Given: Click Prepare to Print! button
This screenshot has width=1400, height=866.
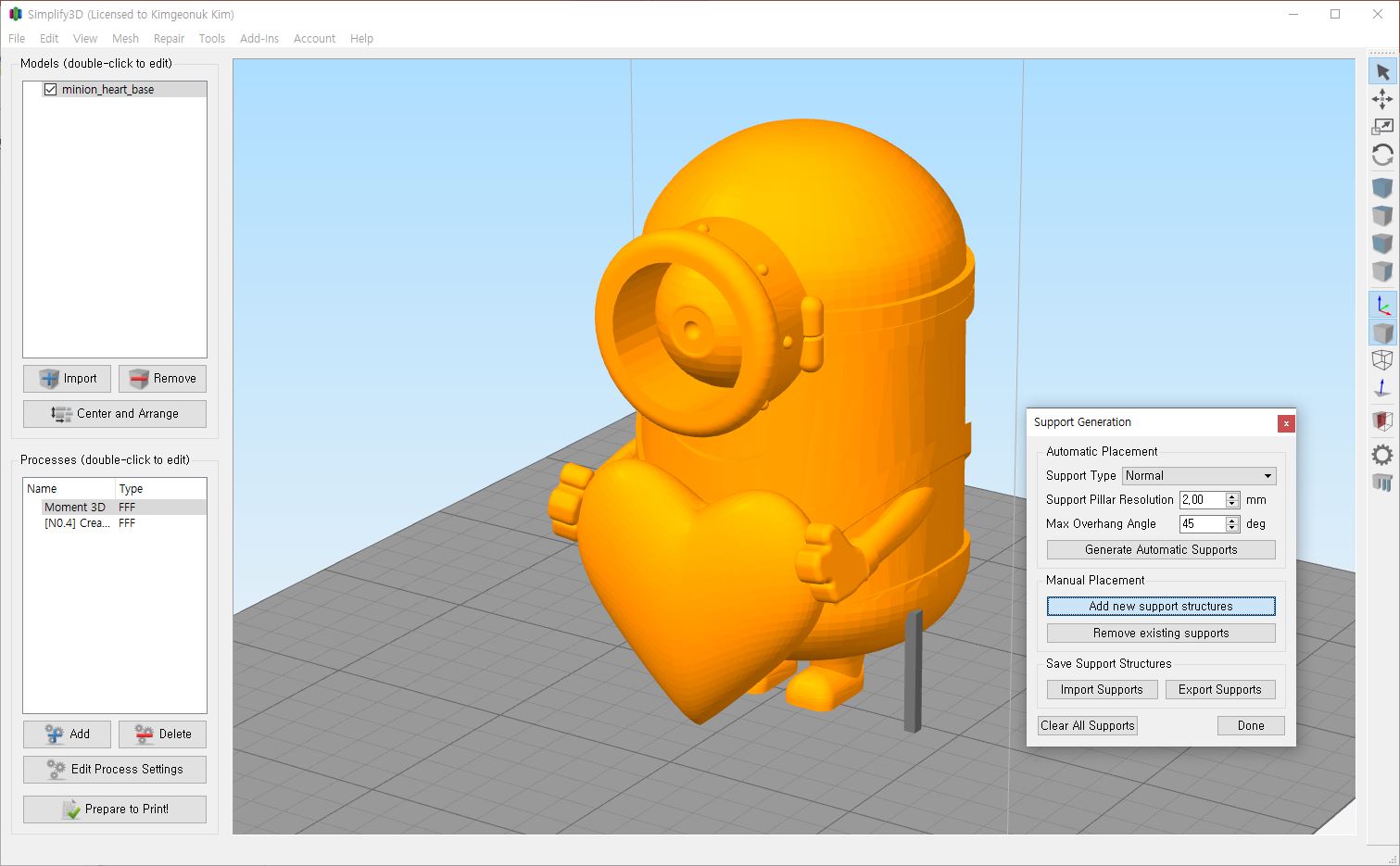Looking at the screenshot, I should click(x=115, y=809).
